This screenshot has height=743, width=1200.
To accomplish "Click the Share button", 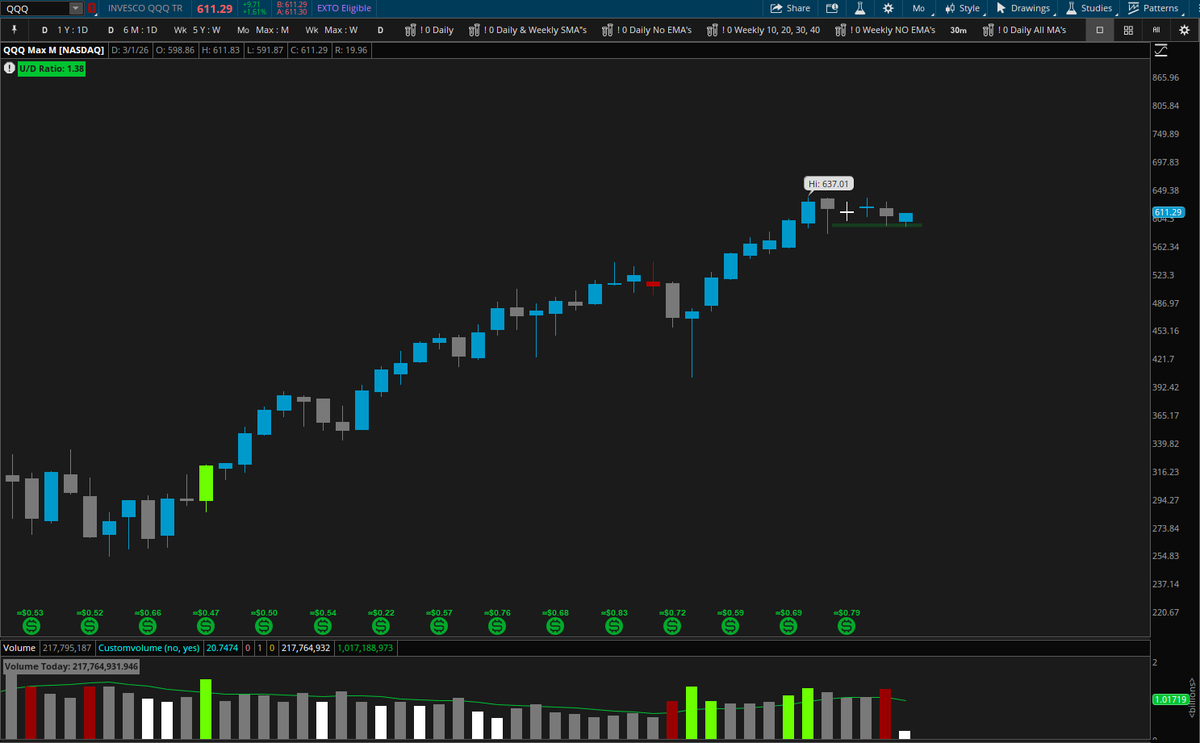I will point(790,8).
